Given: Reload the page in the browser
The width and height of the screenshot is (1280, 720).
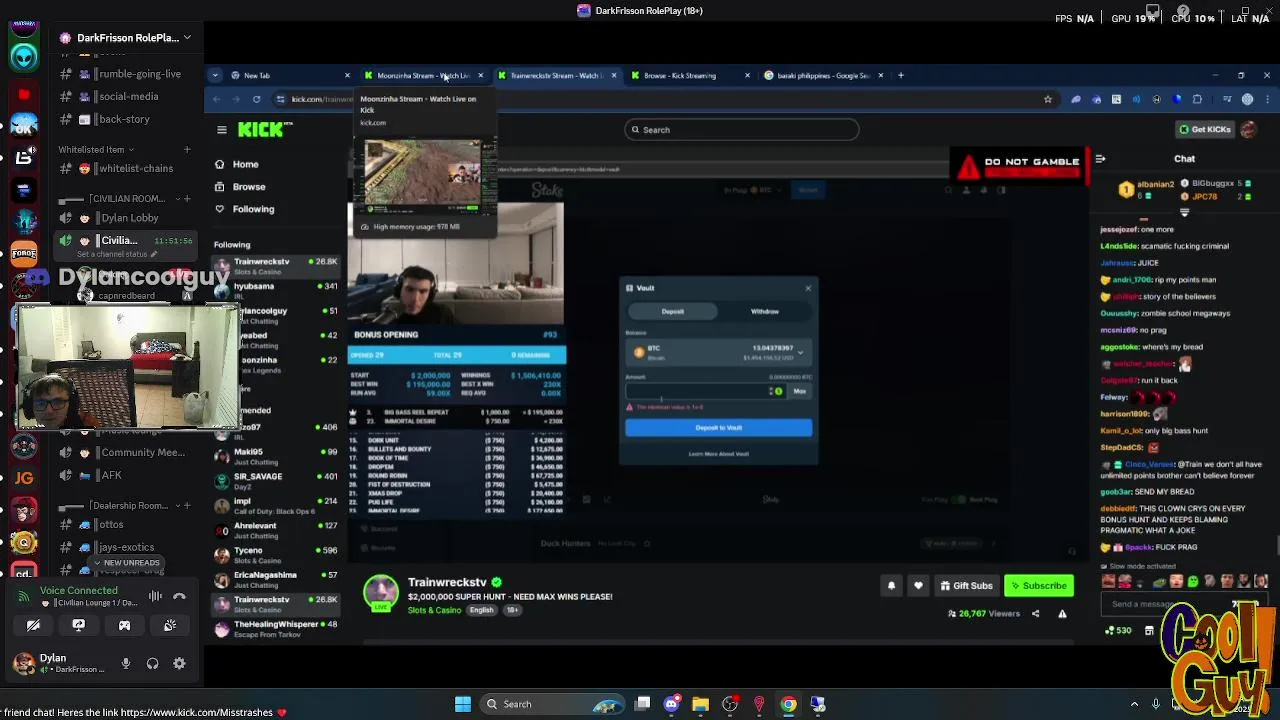Looking at the screenshot, I should click(257, 99).
